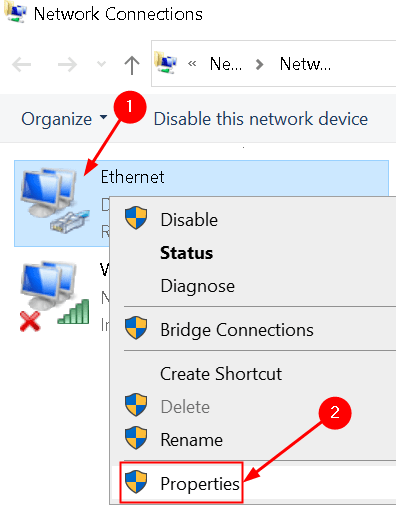This screenshot has width=396, height=508.
Task: Click the shield icon next to Properties
Action: pyautogui.click(x=136, y=482)
